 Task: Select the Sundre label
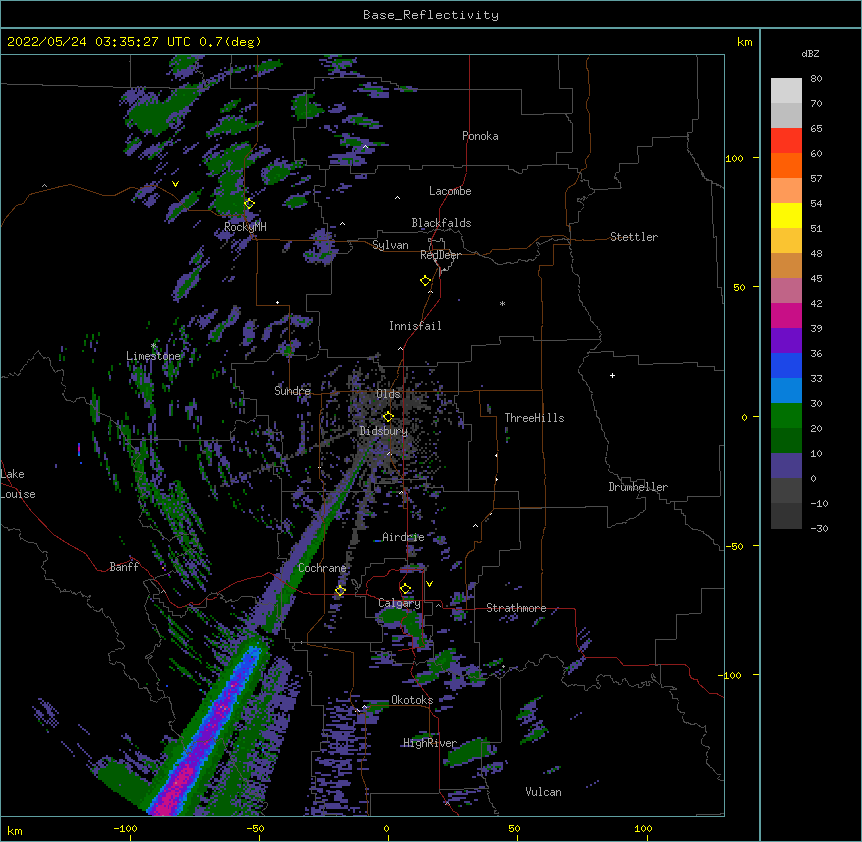coord(292,391)
